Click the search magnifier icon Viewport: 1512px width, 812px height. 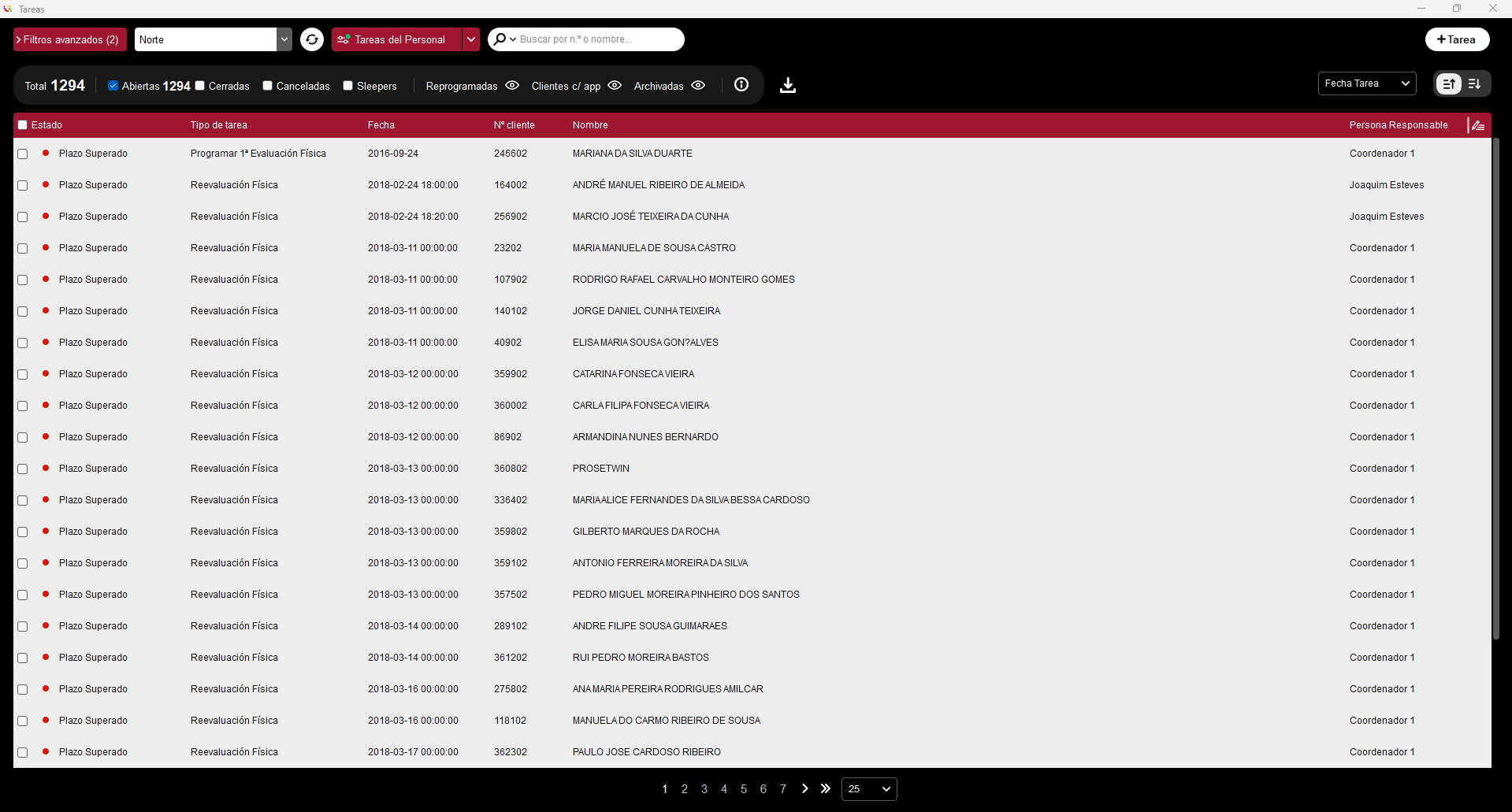(x=500, y=39)
